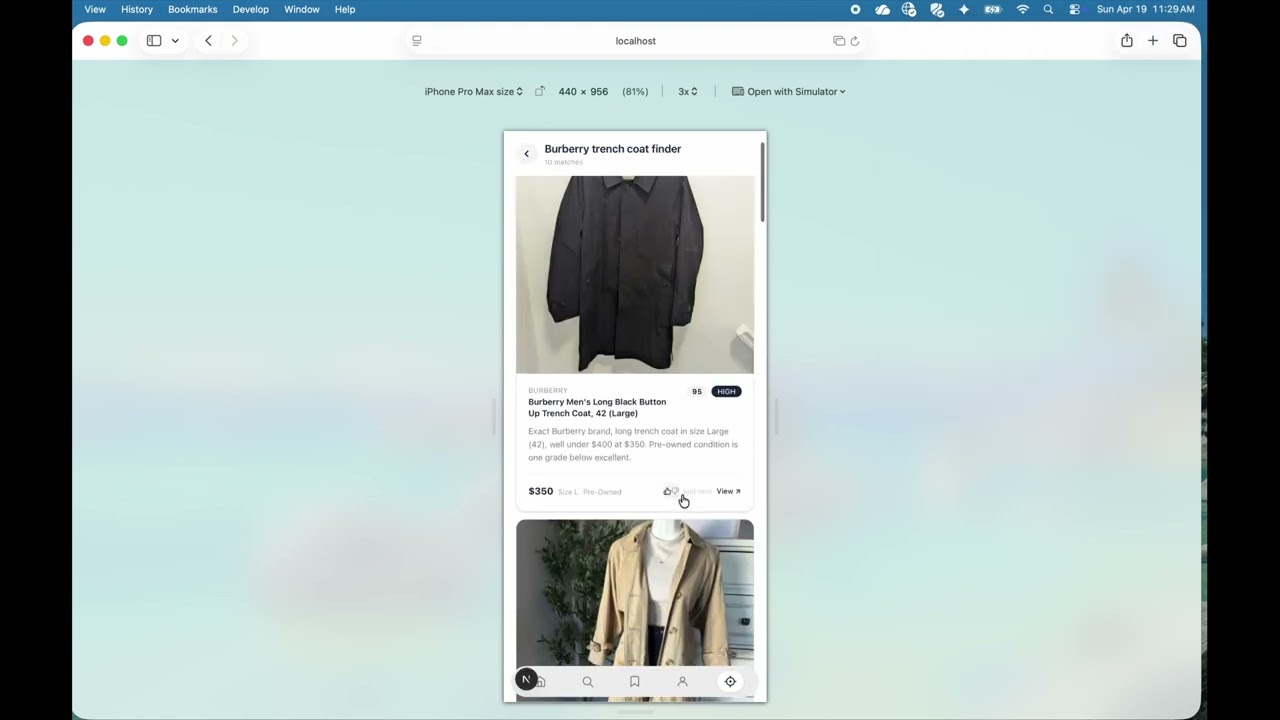Open the tan trench coat photo
1280x720 pixels.
(x=635, y=592)
